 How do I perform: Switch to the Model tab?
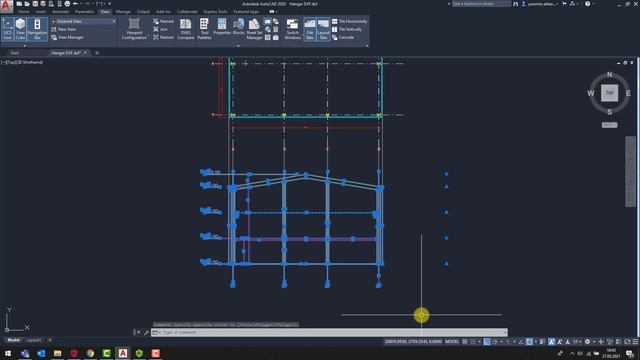13,340
